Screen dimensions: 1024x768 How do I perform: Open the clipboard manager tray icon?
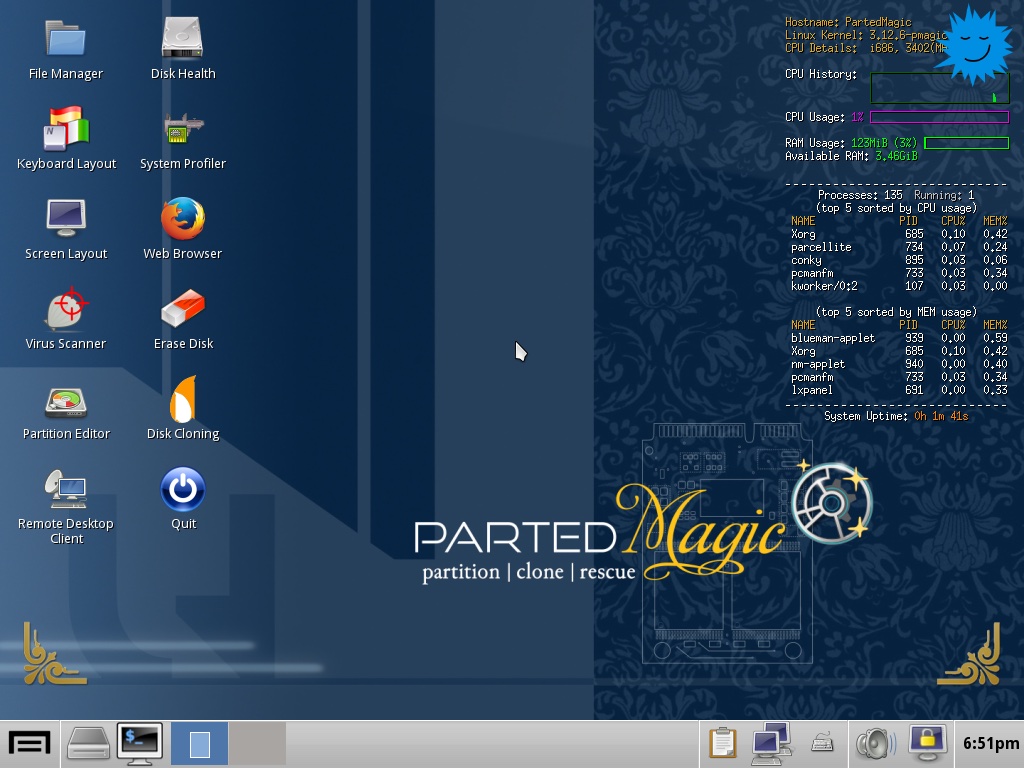[723, 744]
